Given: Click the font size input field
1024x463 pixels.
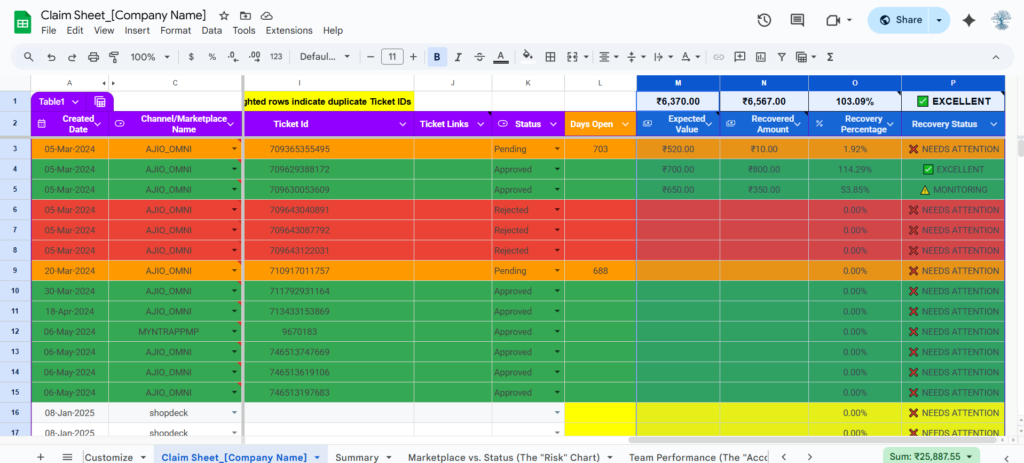Looking at the screenshot, I should point(393,57).
